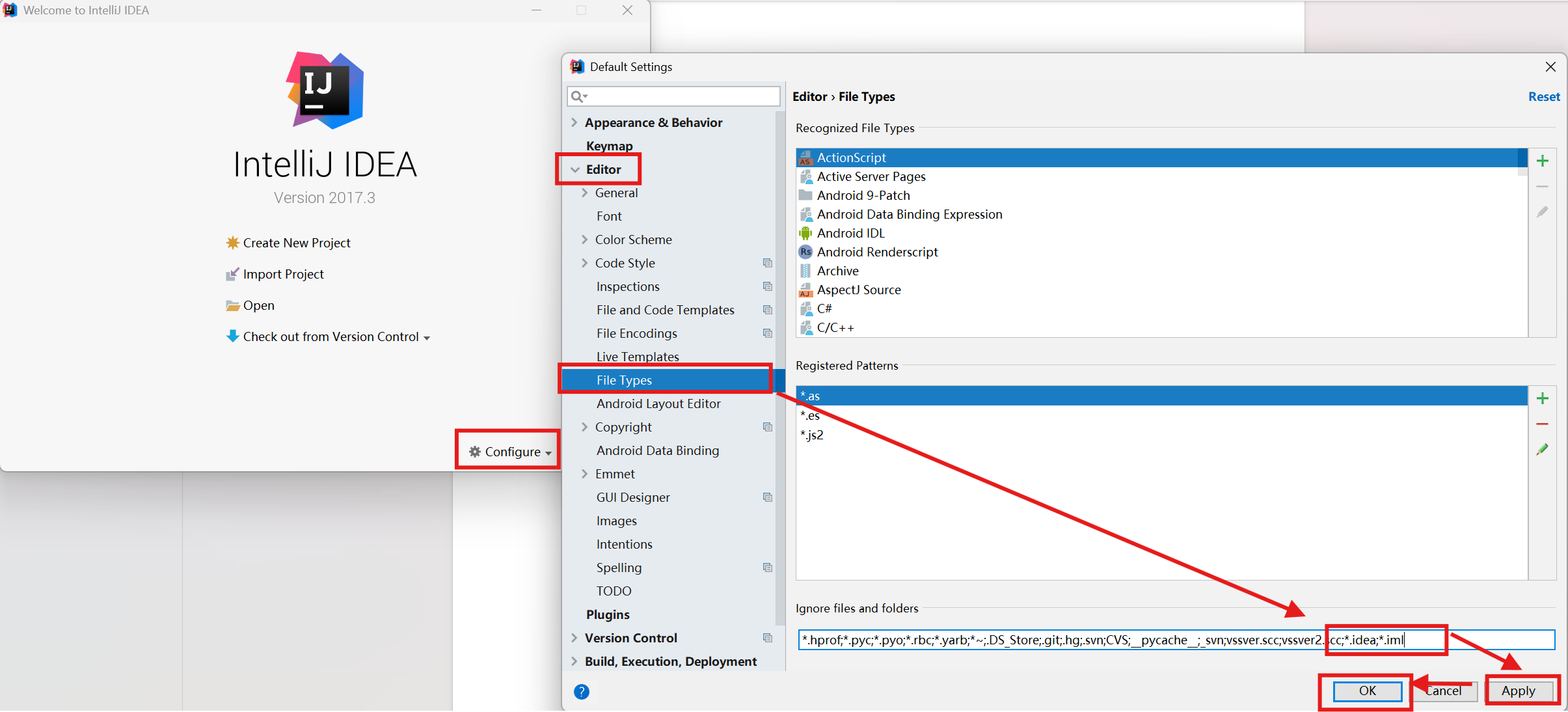The height and width of the screenshot is (712, 1568).
Task: Expand the Color Scheme settings node
Action: (x=584, y=240)
